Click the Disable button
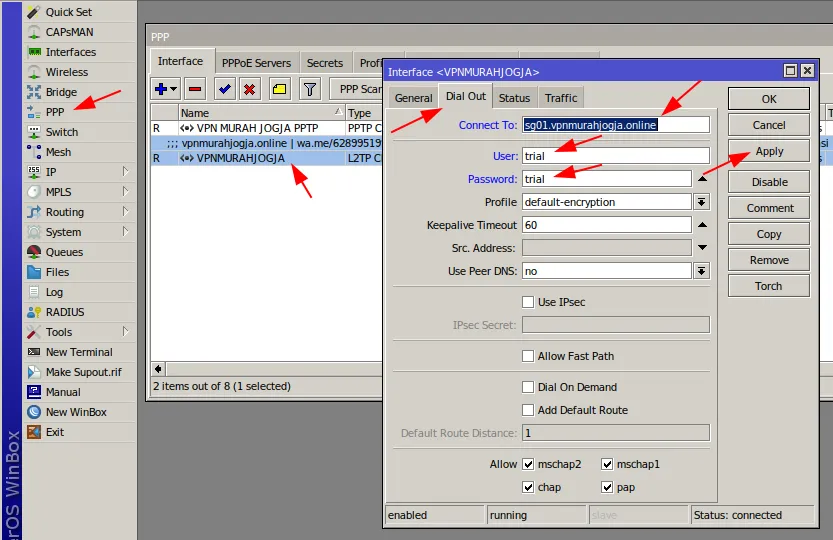The height and width of the screenshot is (540, 833). click(769, 182)
